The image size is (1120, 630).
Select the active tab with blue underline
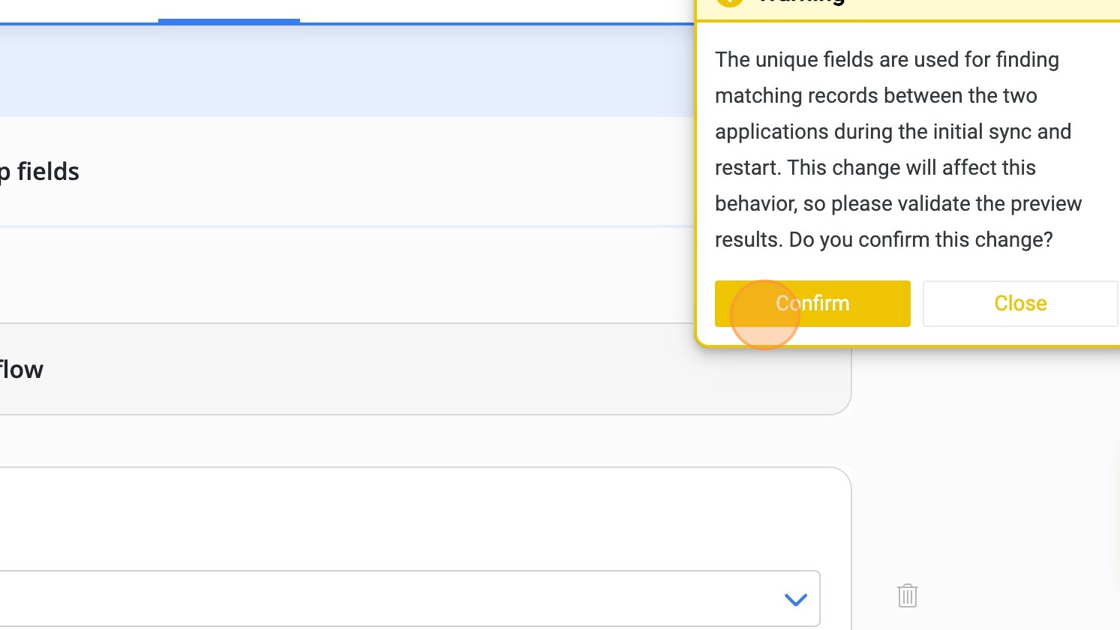(229, 10)
